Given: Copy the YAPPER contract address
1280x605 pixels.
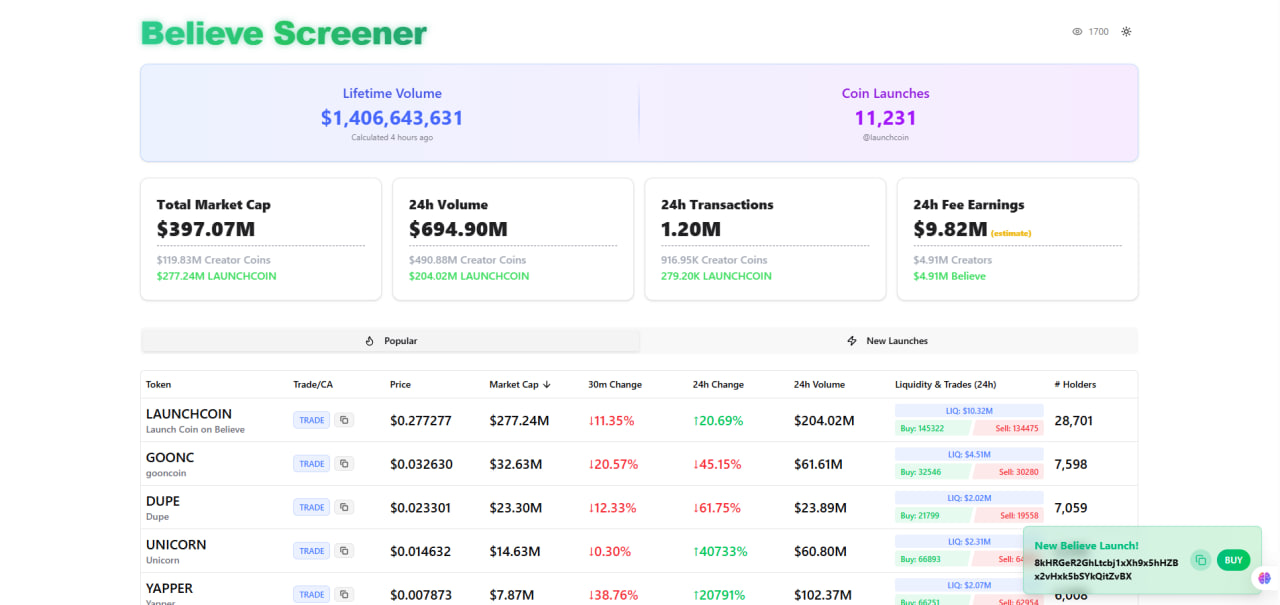Looking at the screenshot, I should click(344, 594).
